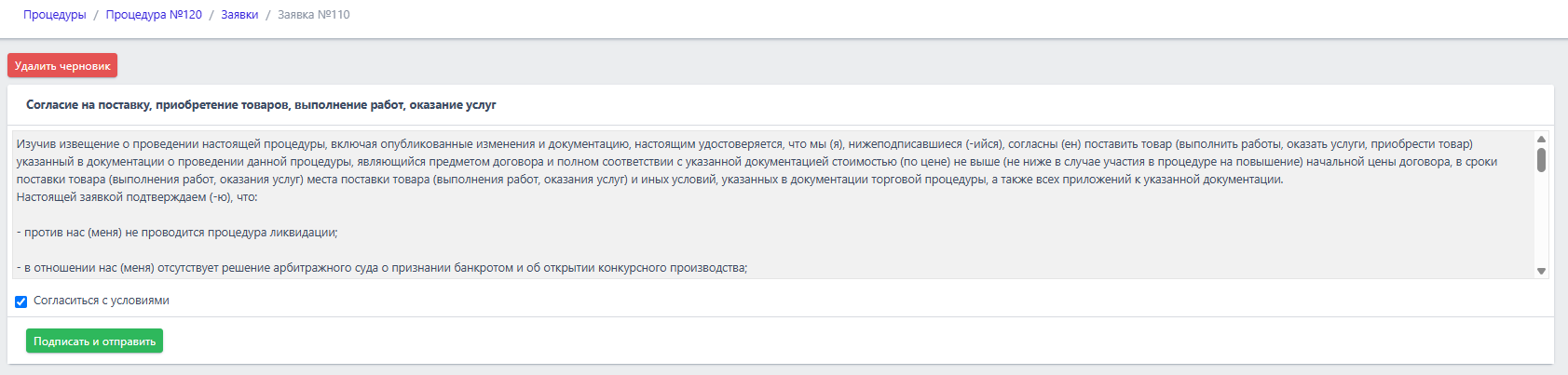Click the Удалить черновик button
This screenshot has width=1568, height=375.
tap(62, 66)
